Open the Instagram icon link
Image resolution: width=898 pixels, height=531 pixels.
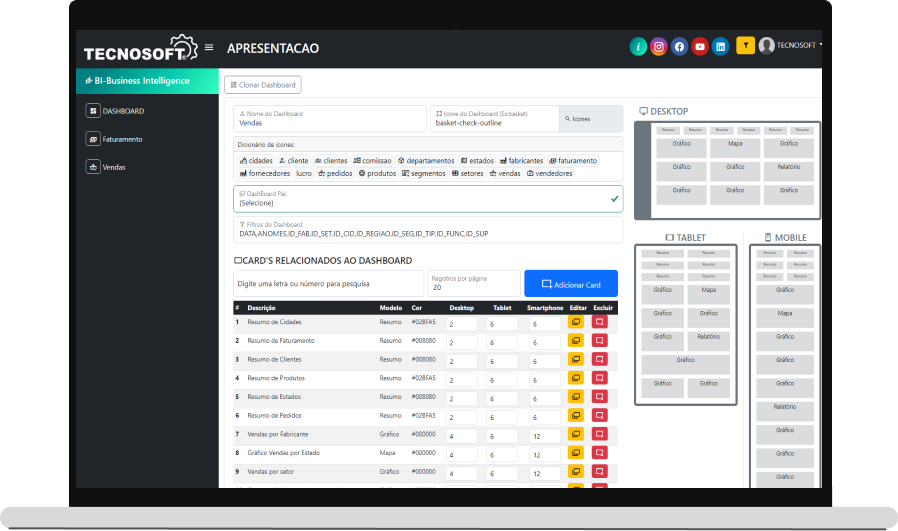point(659,46)
